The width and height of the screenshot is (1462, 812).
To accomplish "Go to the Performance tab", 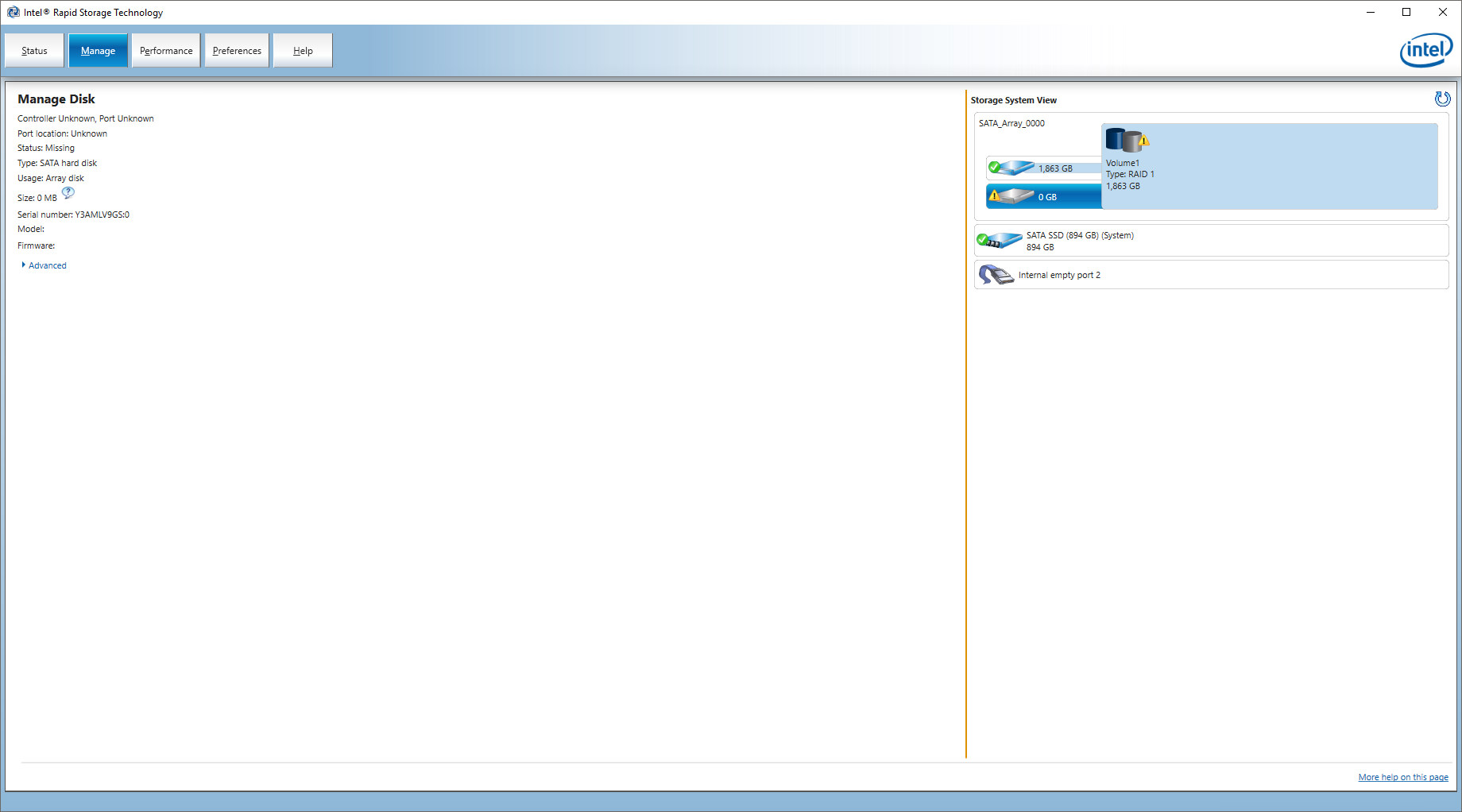I will (x=166, y=51).
